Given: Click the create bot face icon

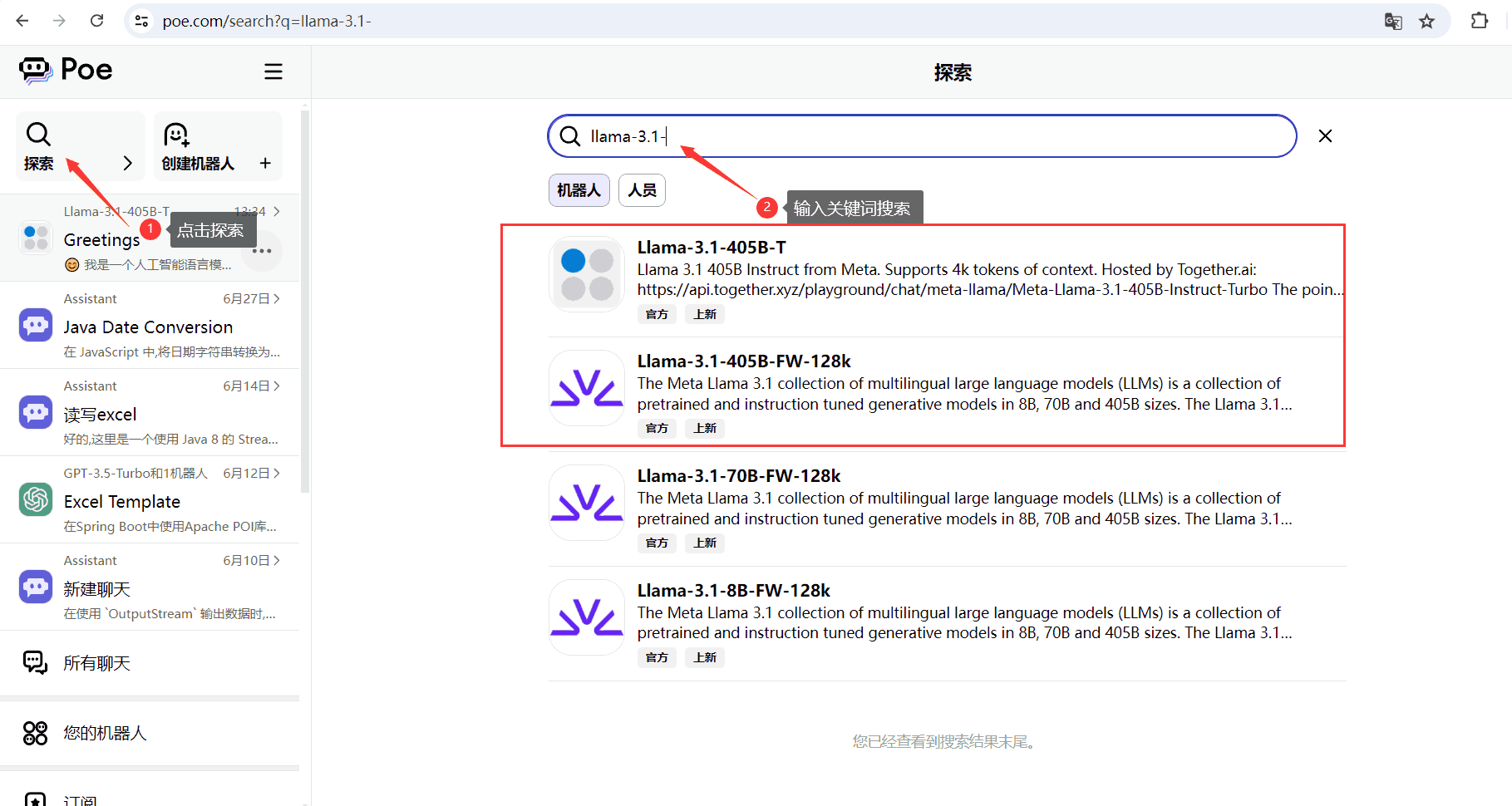Looking at the screenshot, I should tap(176, 135).
